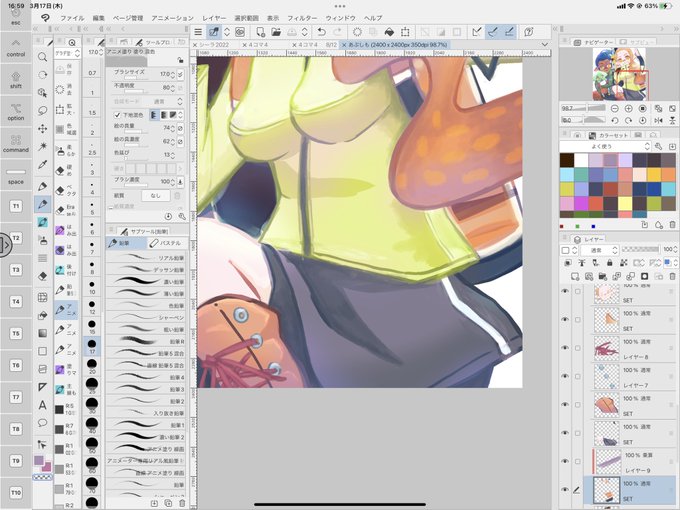Toggle the brush settings lock icon
This screenshot has width=680, height=510.
pyautogui.click(x=180, y=60)
